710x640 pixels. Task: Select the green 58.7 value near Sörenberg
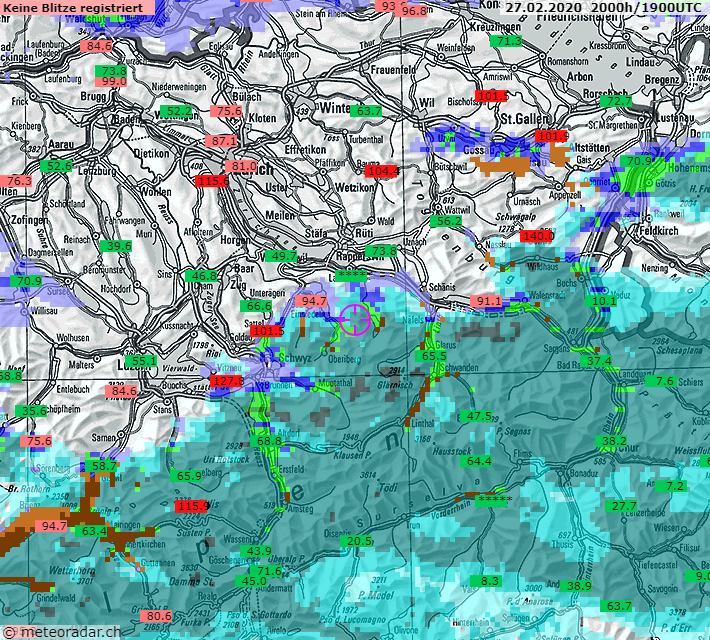point(101,466)
